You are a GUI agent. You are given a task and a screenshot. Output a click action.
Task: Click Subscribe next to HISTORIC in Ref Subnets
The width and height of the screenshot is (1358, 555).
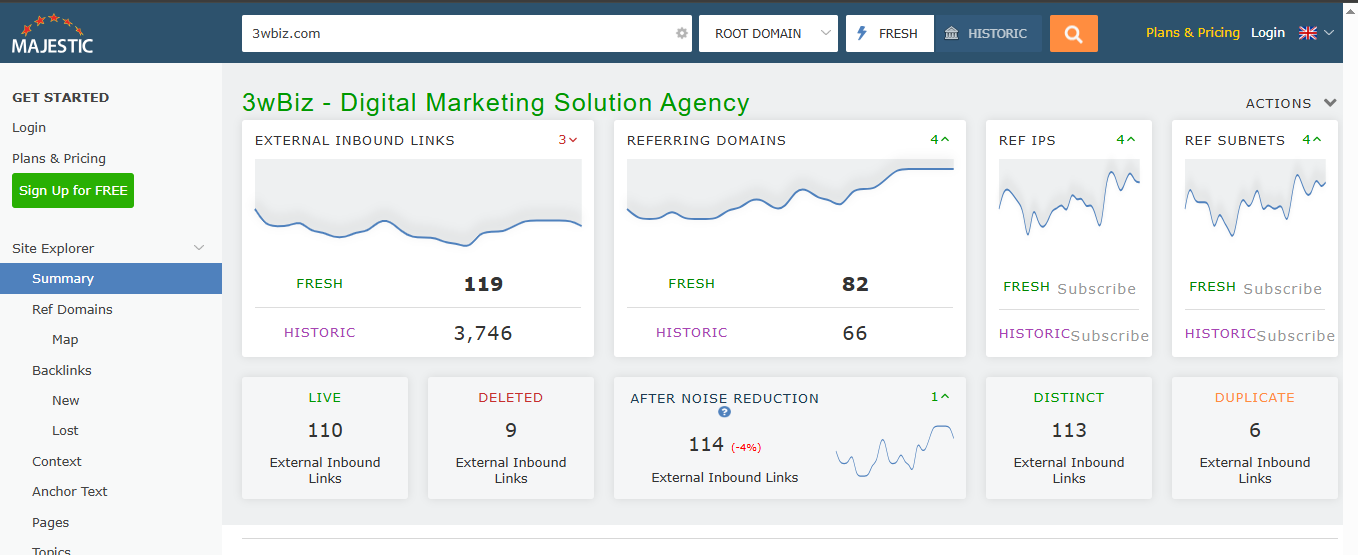click(1296, 336)
